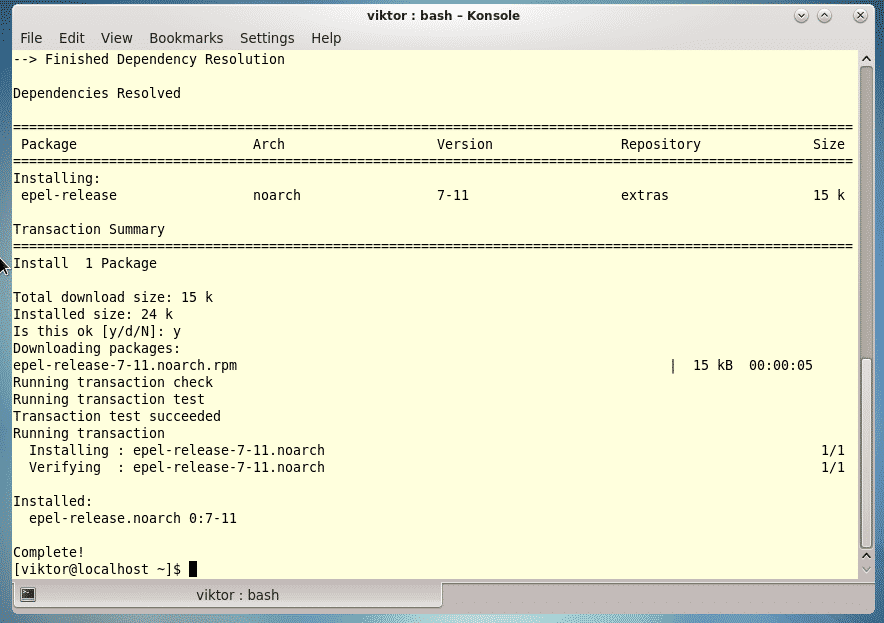Open the Settings menu
Image resolution: width=884 pixels, height=623 pixels.
(267, 38)
